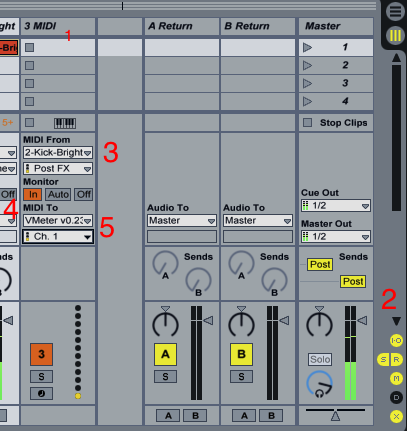This screenshot has height=431, width=407.
Task: Open the Cue Out 1/2 dropdown
Action: coord(336,206)
